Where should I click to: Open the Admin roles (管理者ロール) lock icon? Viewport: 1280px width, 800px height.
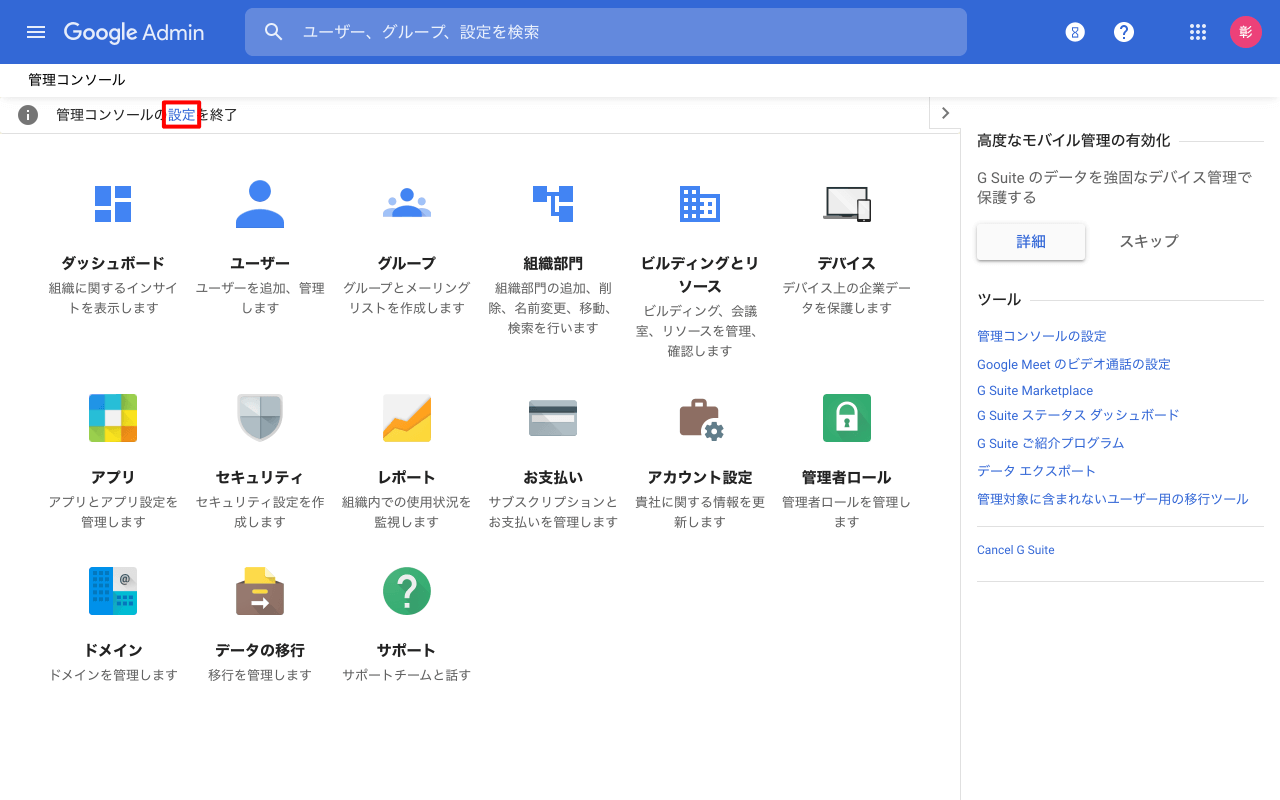(x=847, y=418)
